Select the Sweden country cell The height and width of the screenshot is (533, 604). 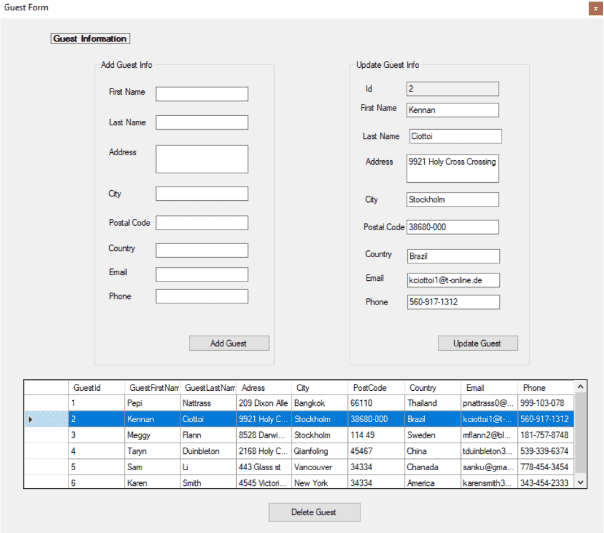click(x=432, y=435)
